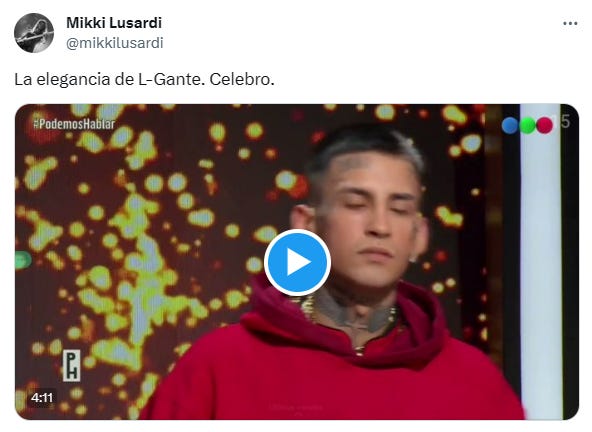
Task: Click the #PodemosHablar watermark in the video
Action: [74, 124]
